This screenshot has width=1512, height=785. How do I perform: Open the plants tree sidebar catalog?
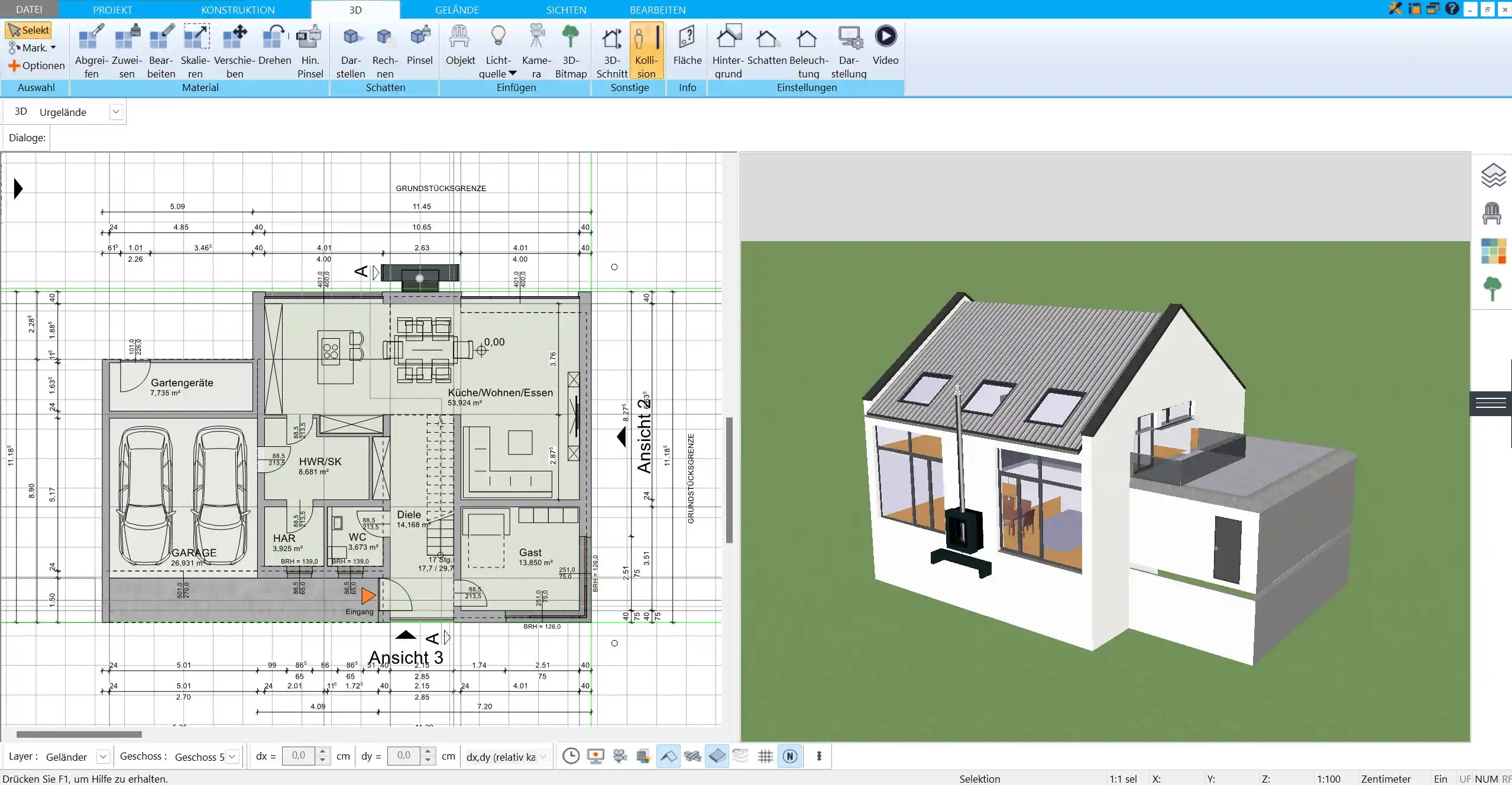(x=1492, y=289)
